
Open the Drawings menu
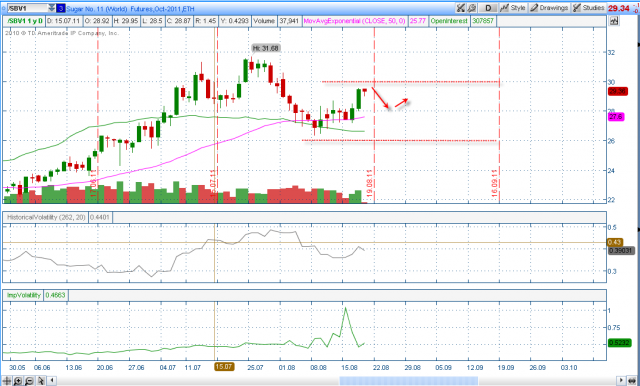point(549,8)
